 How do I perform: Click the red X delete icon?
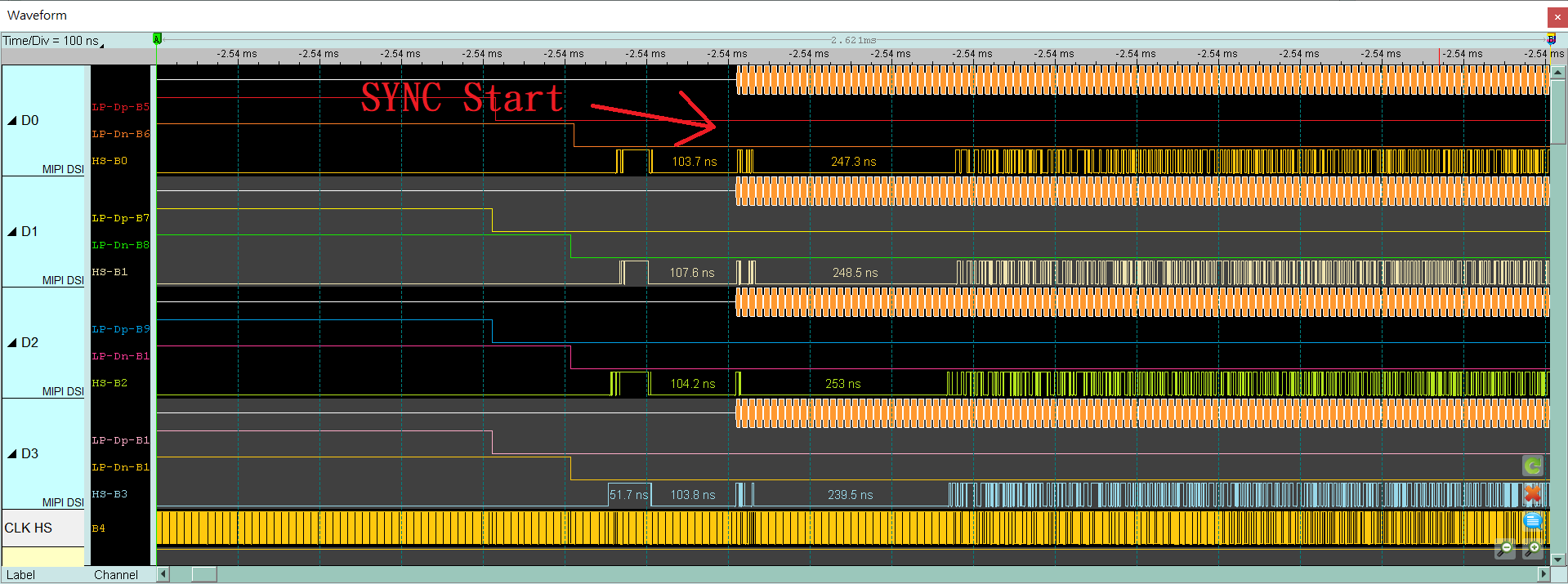1533,494
